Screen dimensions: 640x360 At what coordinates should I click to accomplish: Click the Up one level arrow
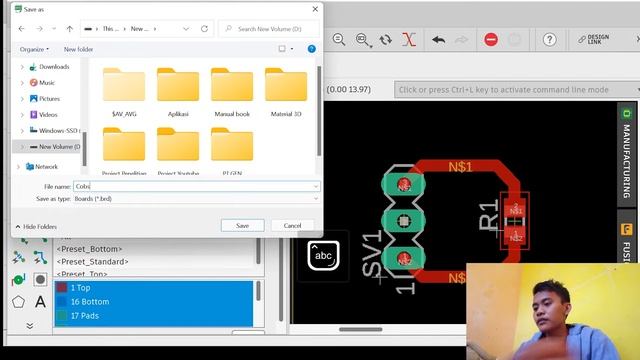pyautogui.click(x=69, y=29)
